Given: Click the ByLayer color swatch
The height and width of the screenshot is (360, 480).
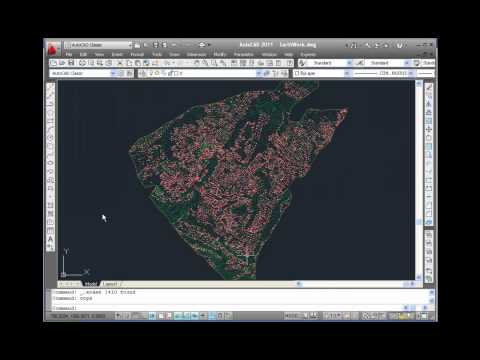Looking at the screenshot, I should 297,73.
